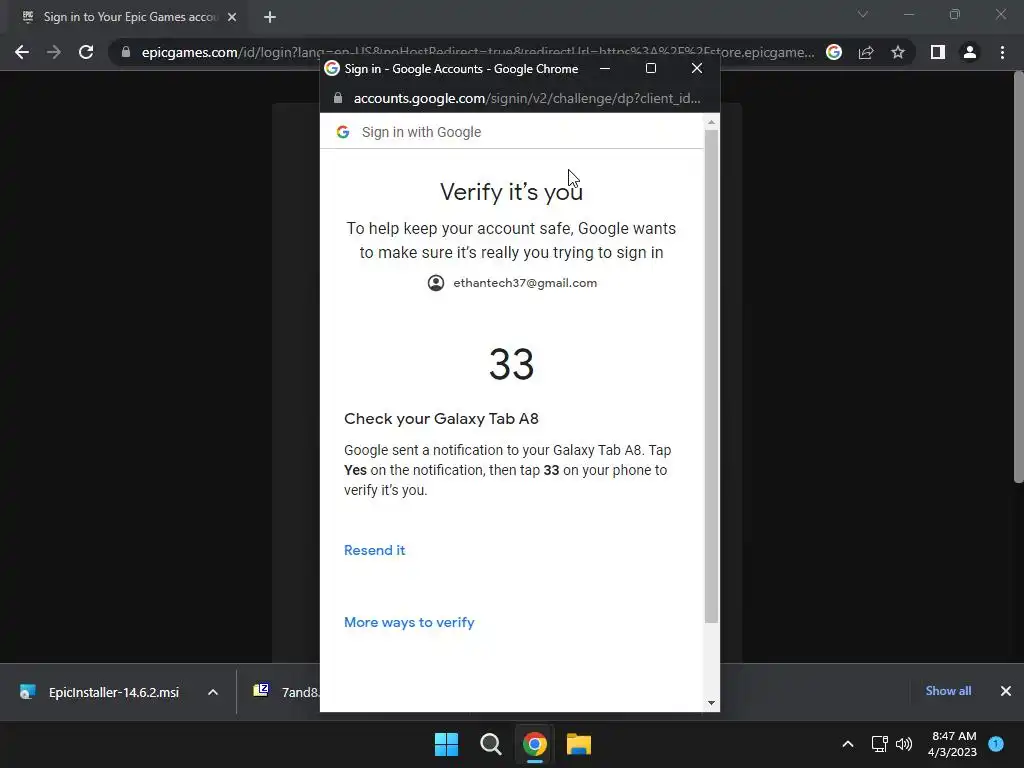Minimize the Google sign-in popup window
The height and width of the screenshot is (768, 1024).
[605, 68]
